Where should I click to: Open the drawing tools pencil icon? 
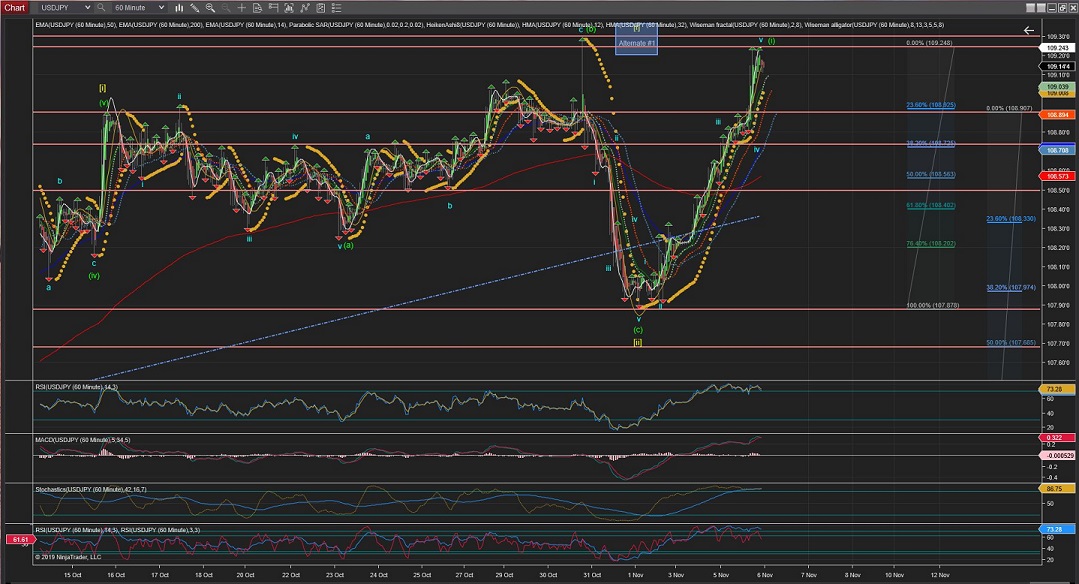(x=195, y=8)
